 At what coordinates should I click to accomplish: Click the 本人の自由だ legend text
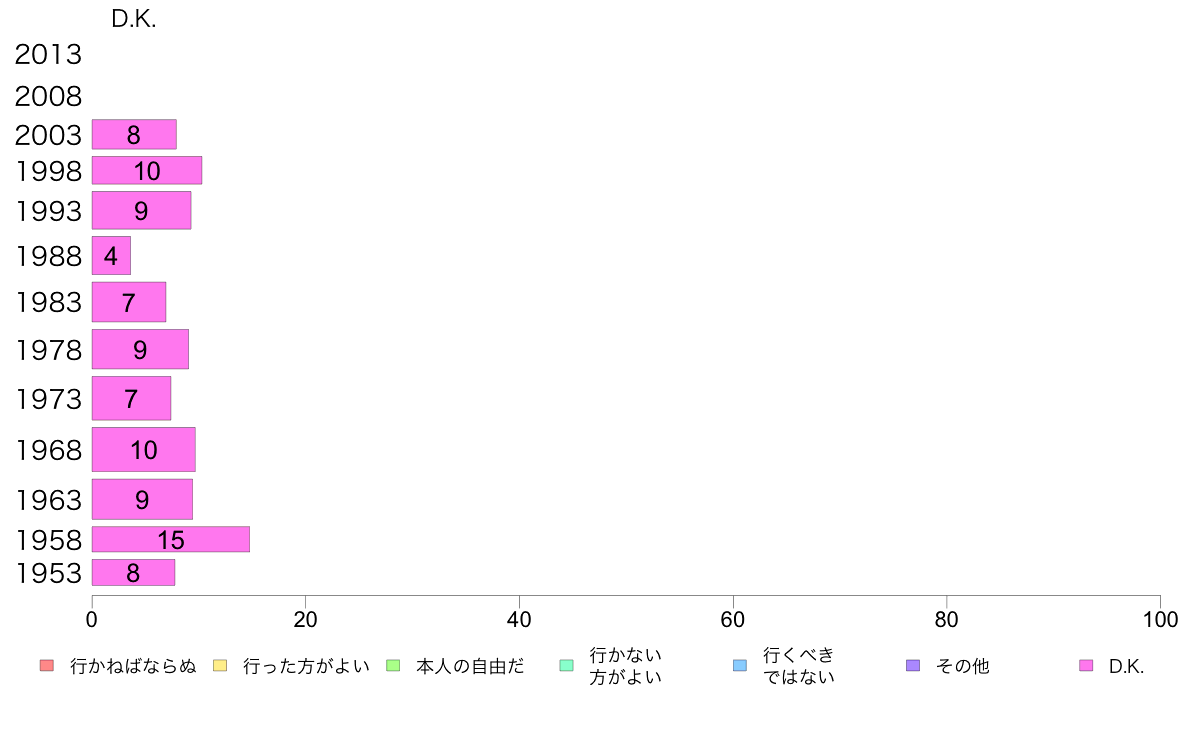pos(470,666)
